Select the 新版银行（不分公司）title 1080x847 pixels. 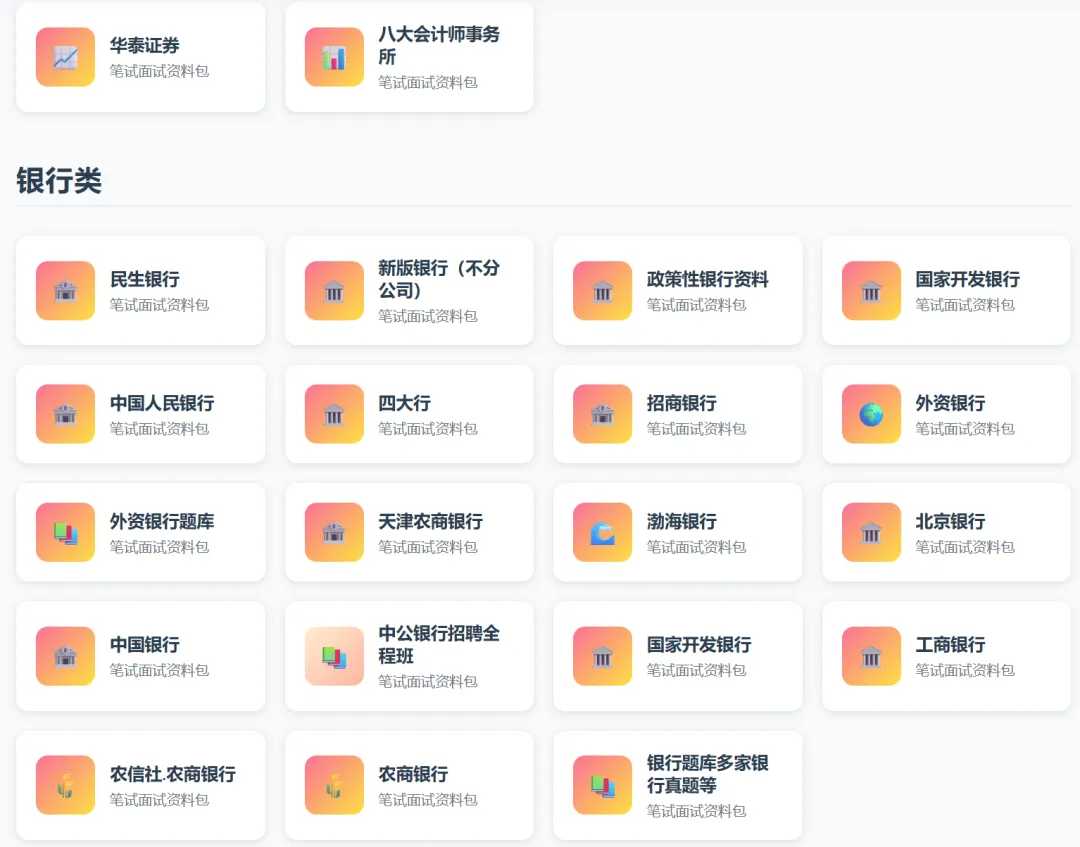(x=439, y=279)
